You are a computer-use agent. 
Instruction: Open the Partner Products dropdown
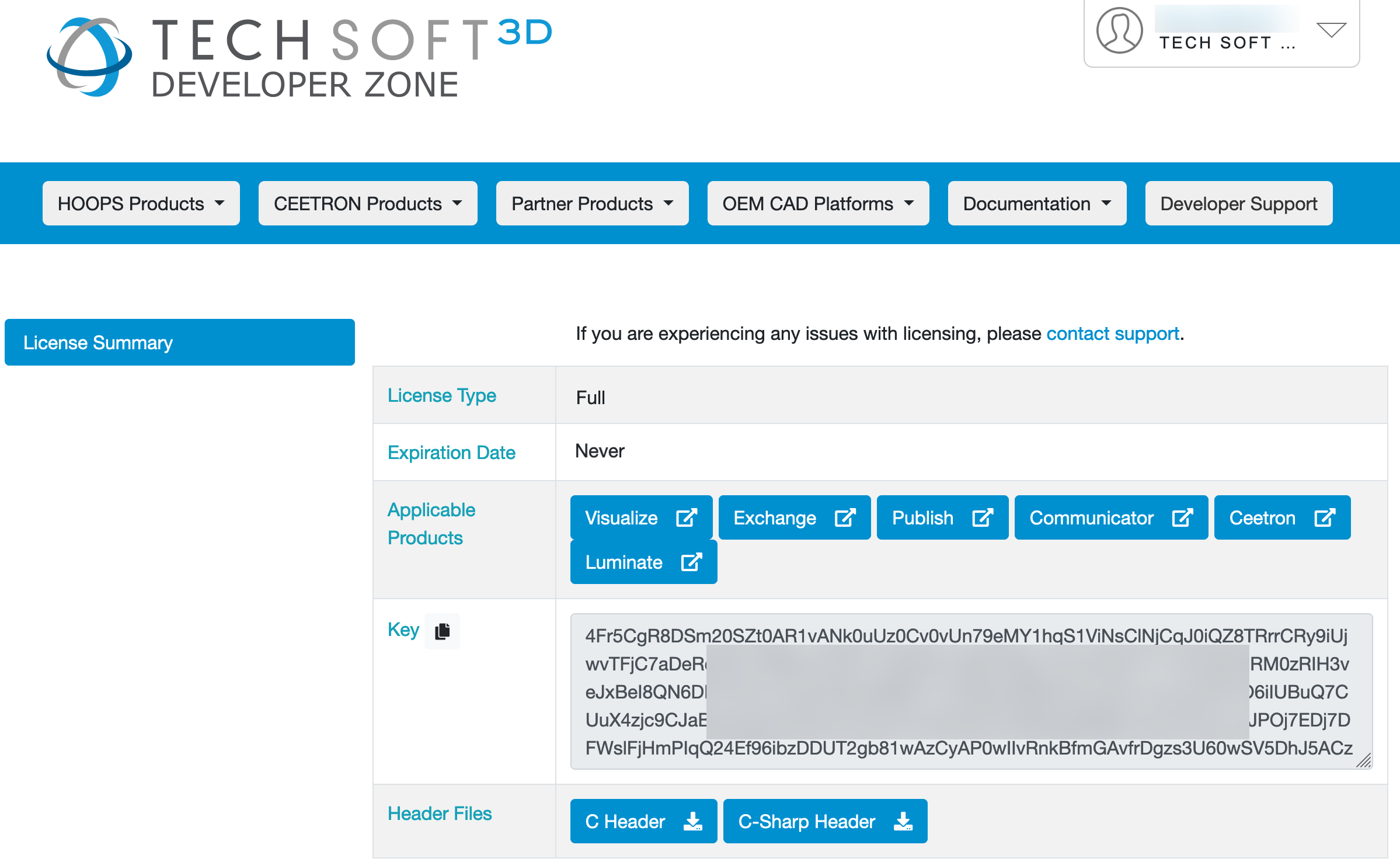tap(592, 203)
